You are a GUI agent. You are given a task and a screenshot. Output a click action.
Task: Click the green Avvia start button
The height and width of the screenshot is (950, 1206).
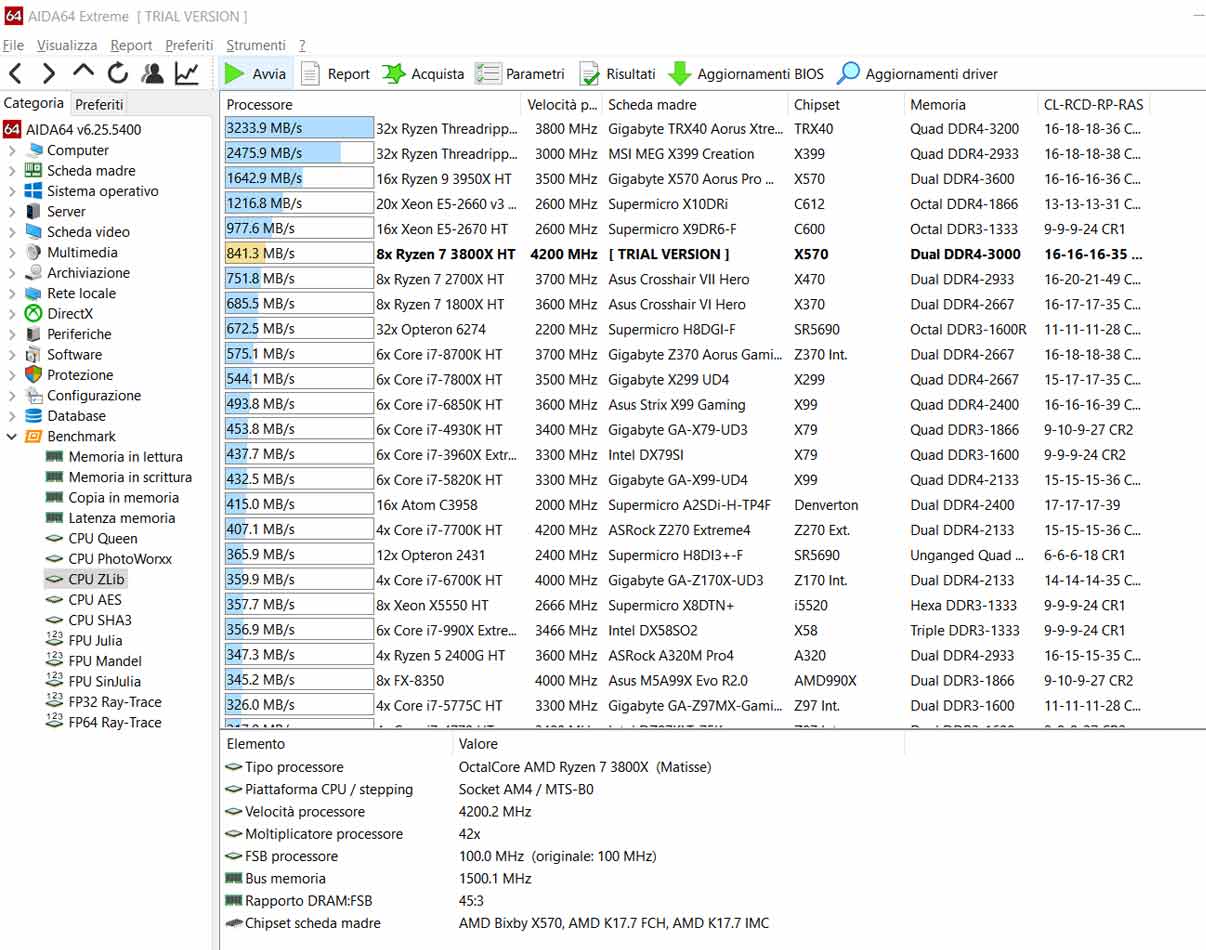tap(255, 74)
